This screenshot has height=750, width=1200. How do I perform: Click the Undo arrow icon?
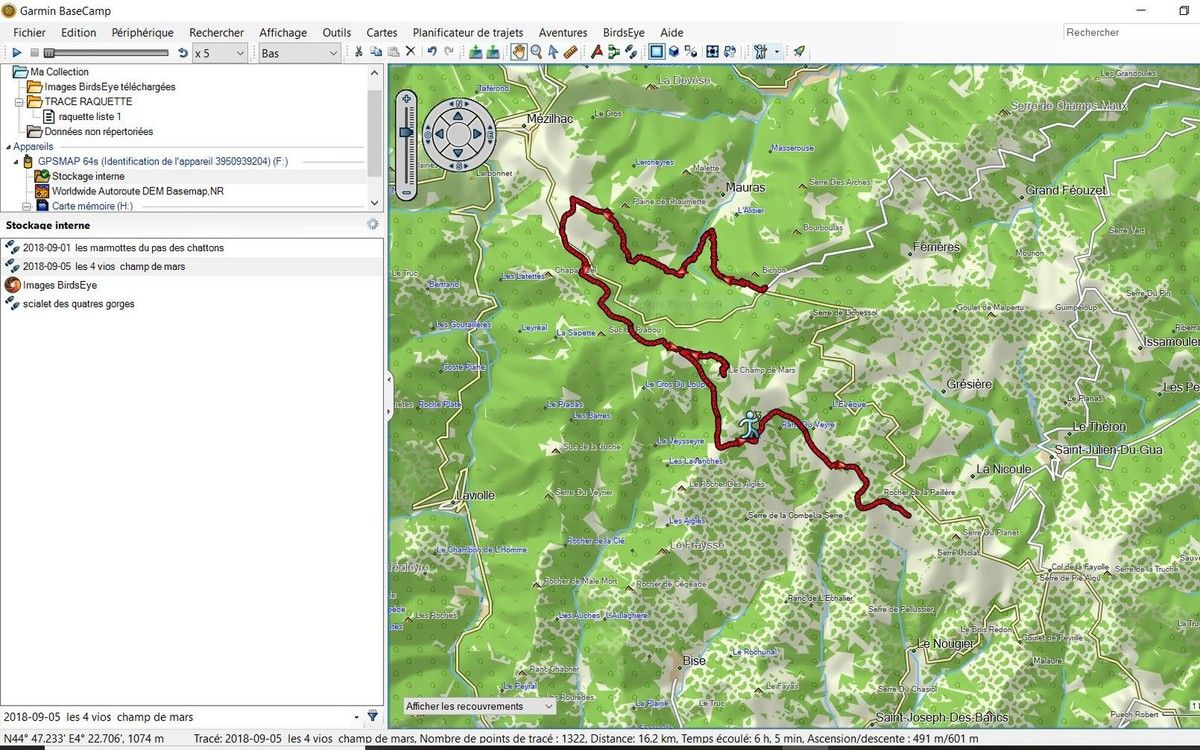(x=432, y=52)
